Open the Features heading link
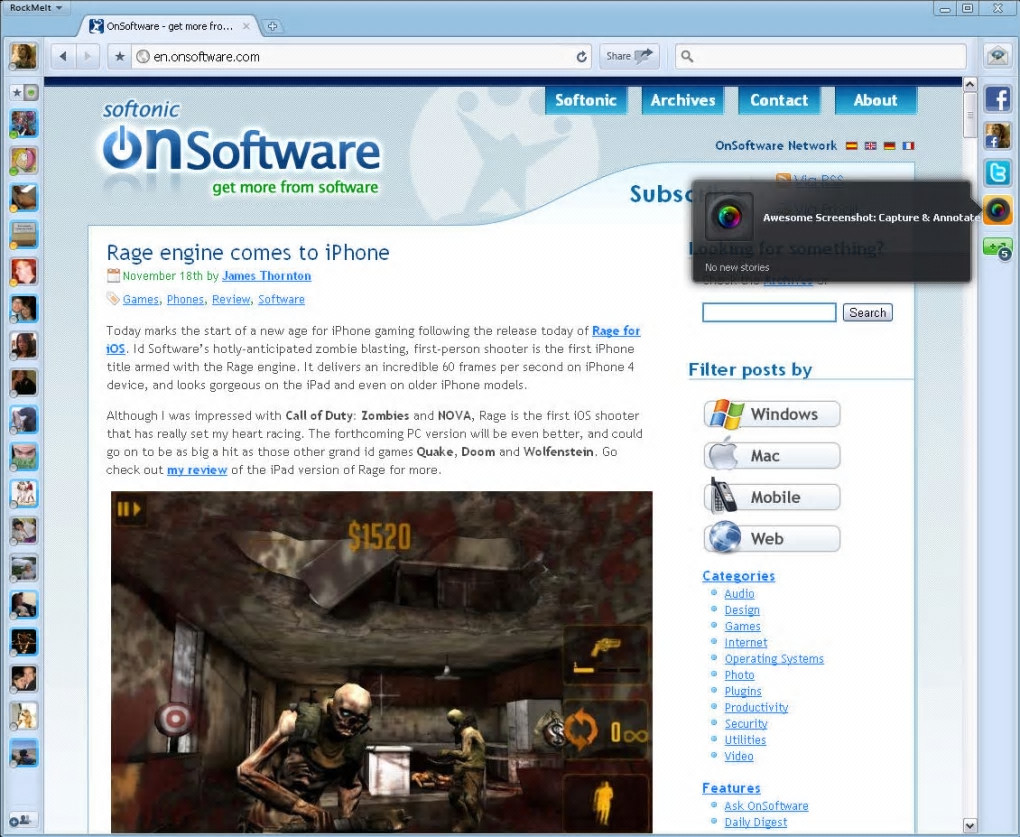 click(731, 788)
